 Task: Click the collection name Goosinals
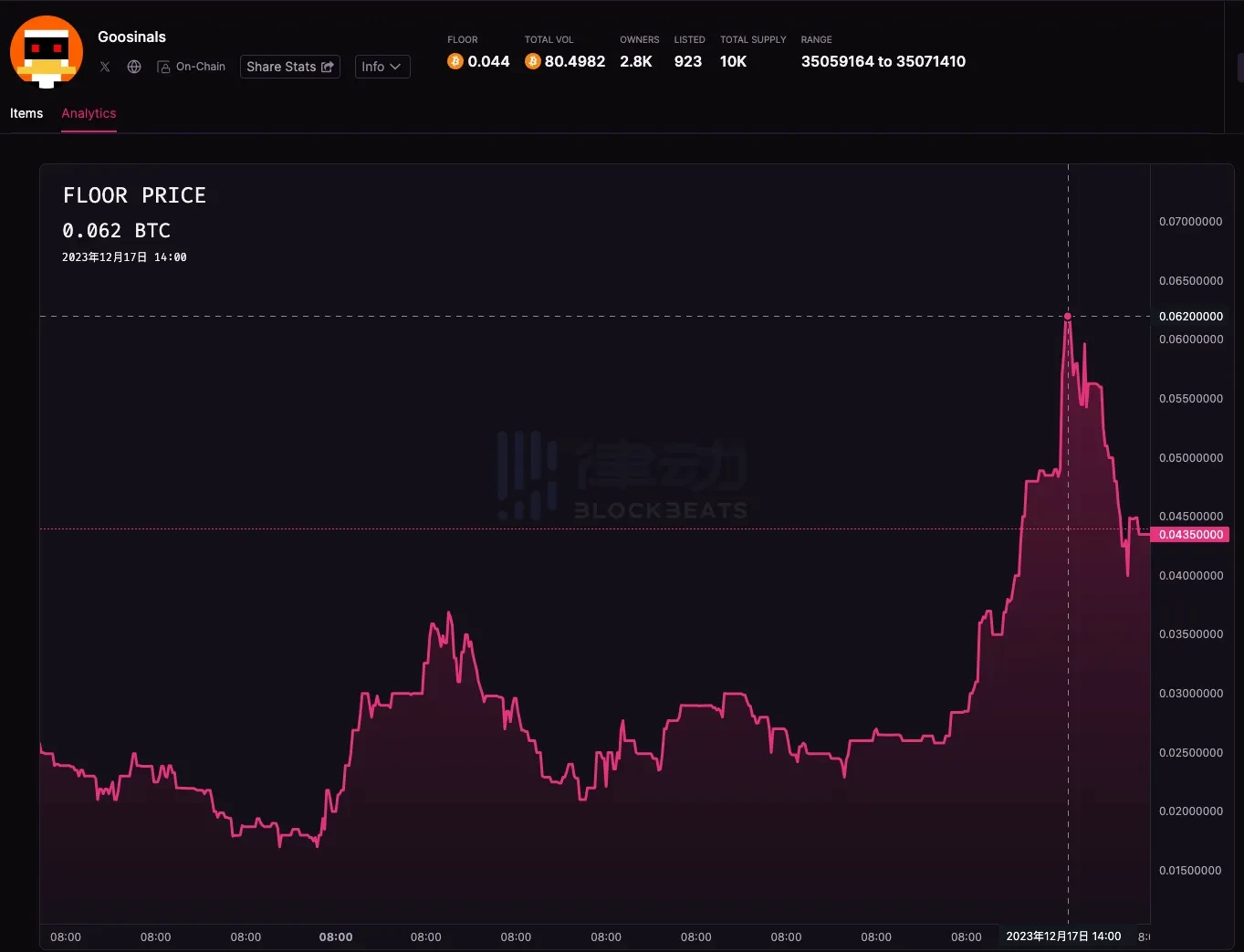[x=131, y=37]
